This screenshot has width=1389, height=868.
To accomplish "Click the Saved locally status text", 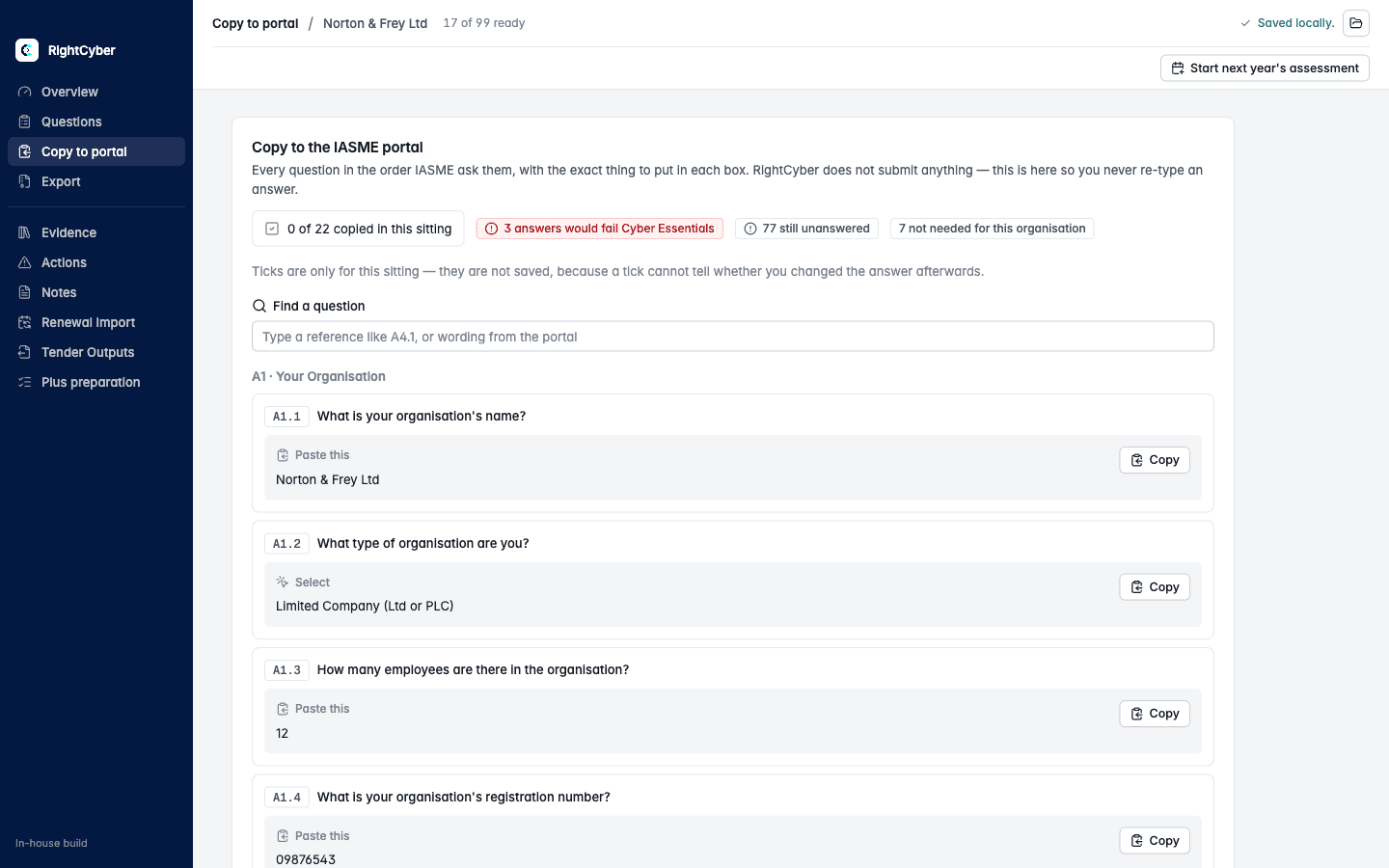I will click(1295, 23).
